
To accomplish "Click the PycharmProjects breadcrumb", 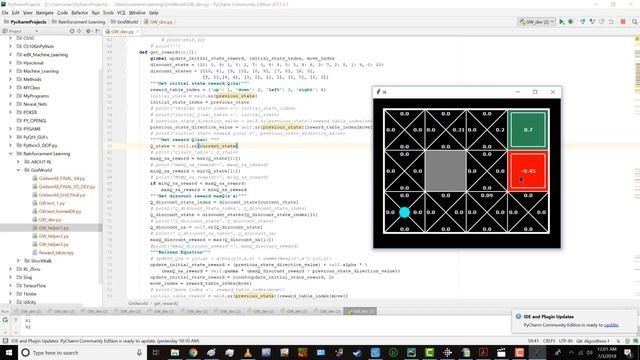I will pyautogui.click(x=25, y=22).
